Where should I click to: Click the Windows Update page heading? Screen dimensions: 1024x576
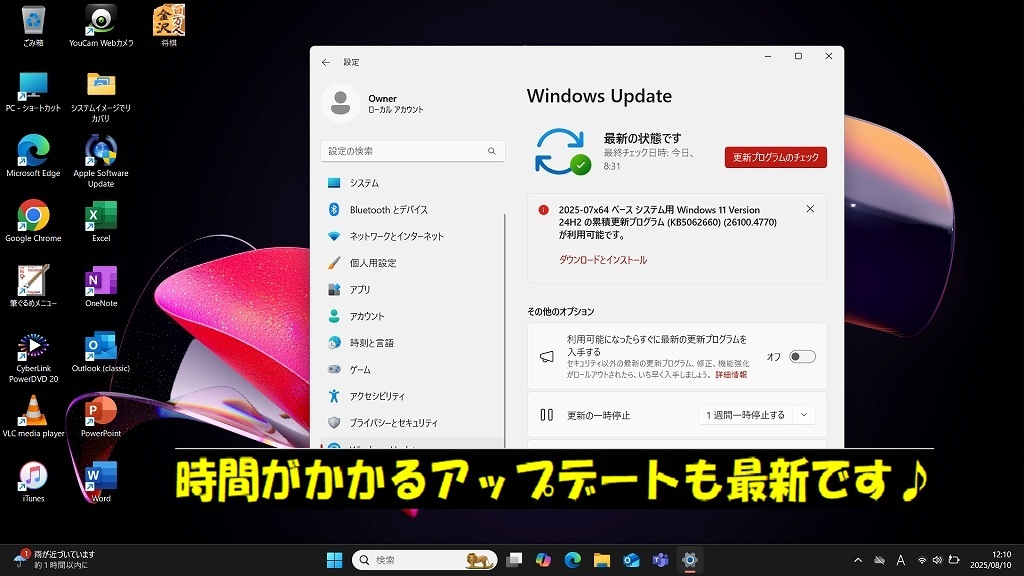600,96
